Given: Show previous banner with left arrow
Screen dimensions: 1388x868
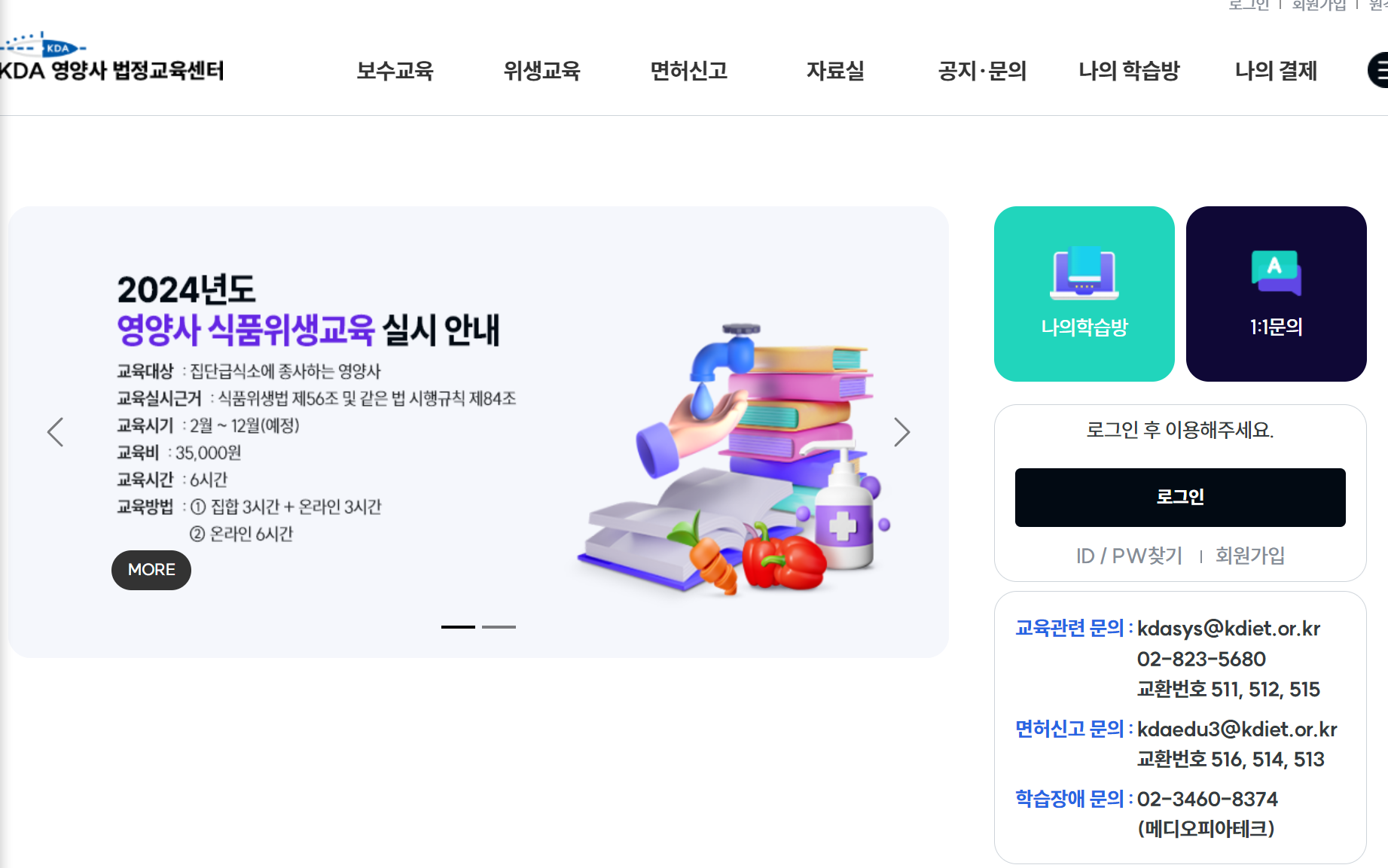Looking at the screenshot, I should pyautogui.click(x=55, y=432).
